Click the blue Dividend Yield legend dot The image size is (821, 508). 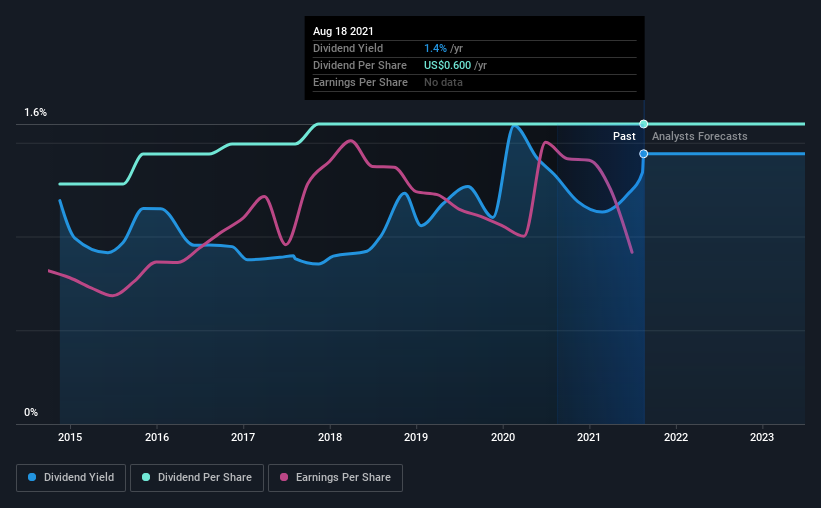[32, 477]
